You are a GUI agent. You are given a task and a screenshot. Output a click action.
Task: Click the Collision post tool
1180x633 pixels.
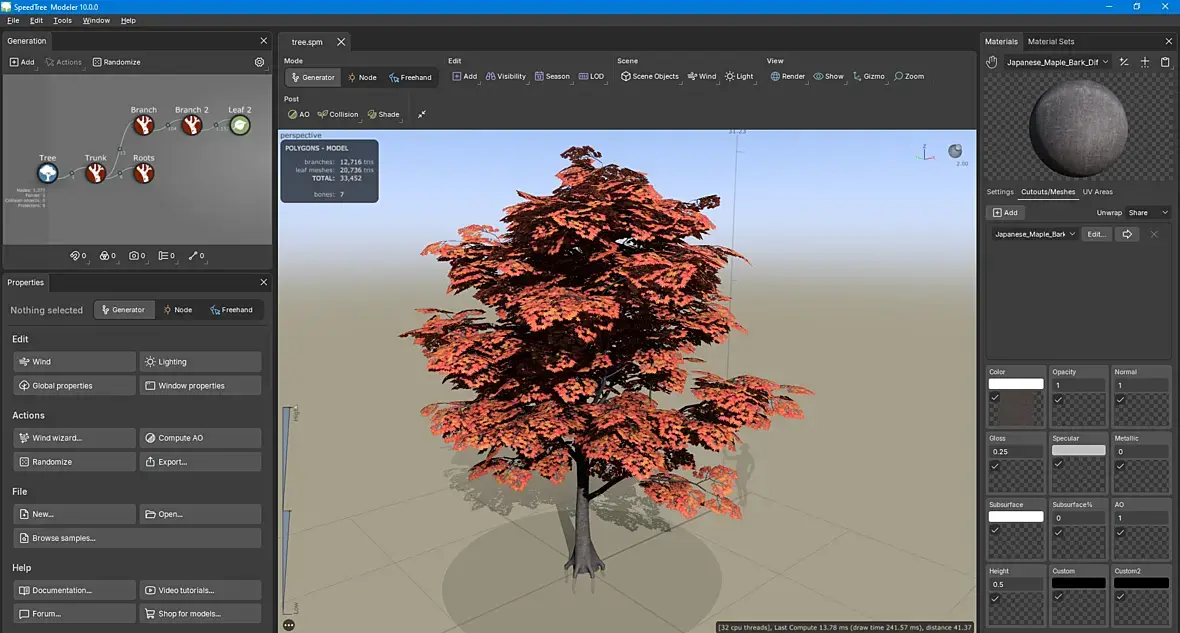(x=337, y=114)
